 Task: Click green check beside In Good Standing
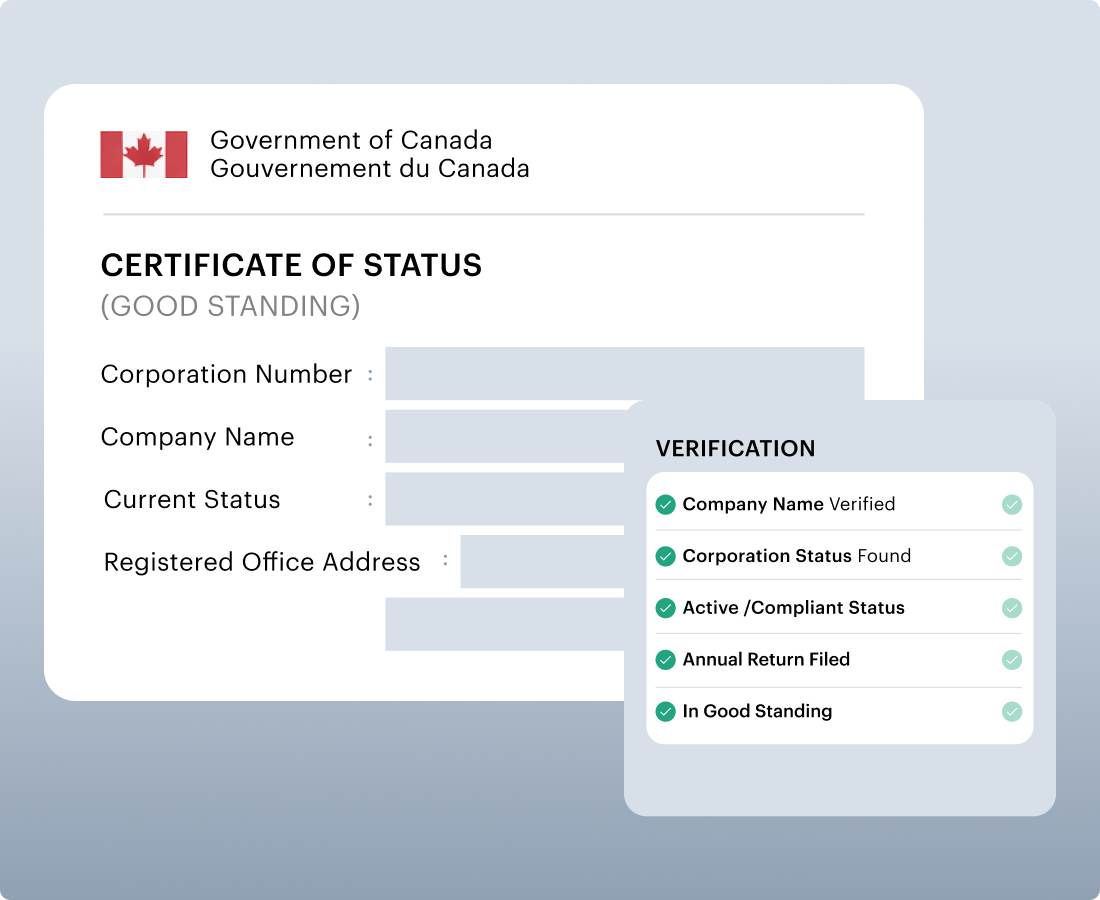pyautogui.click(x=665, y=712)
